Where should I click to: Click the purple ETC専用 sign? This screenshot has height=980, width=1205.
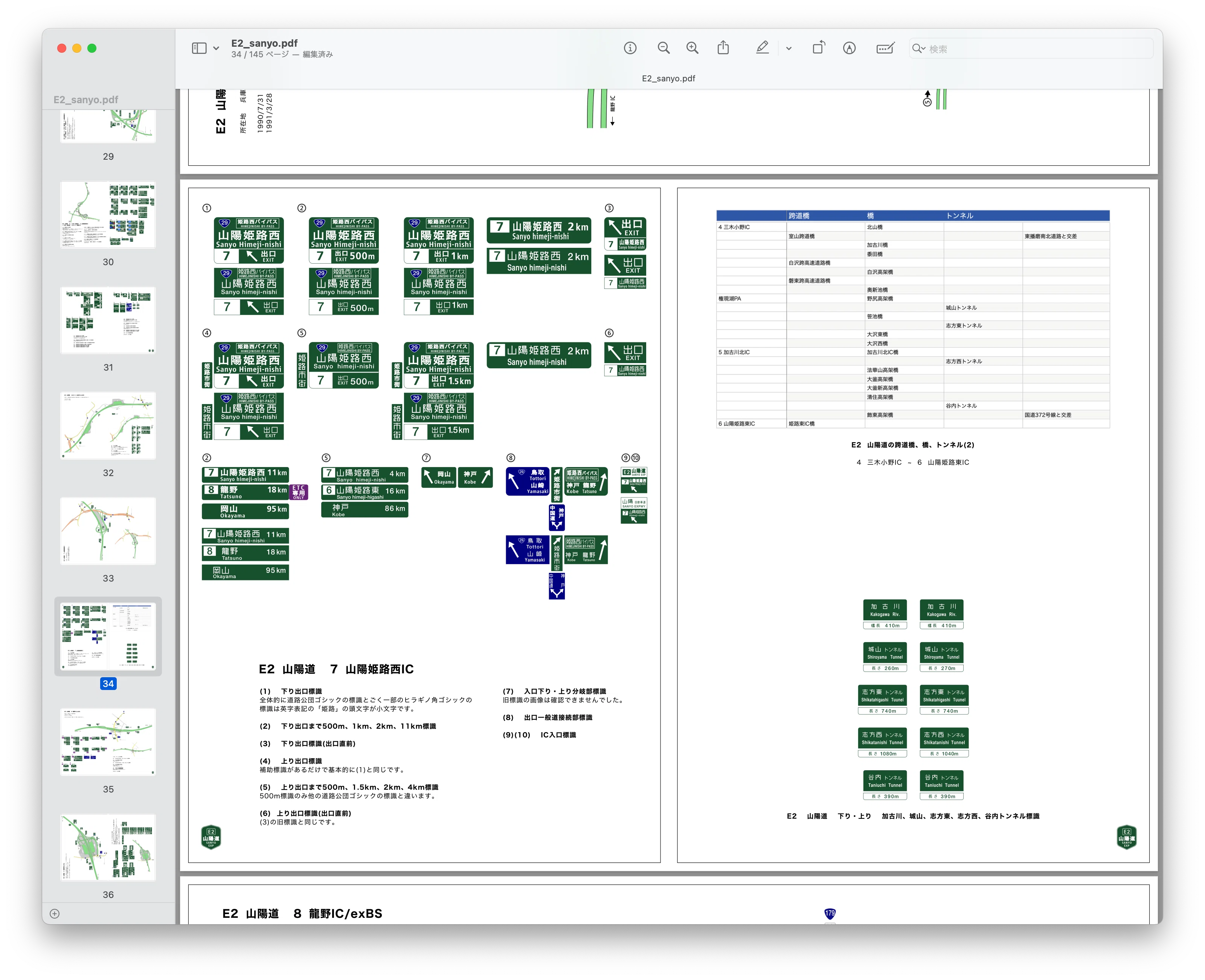click(x=299, y=492)
